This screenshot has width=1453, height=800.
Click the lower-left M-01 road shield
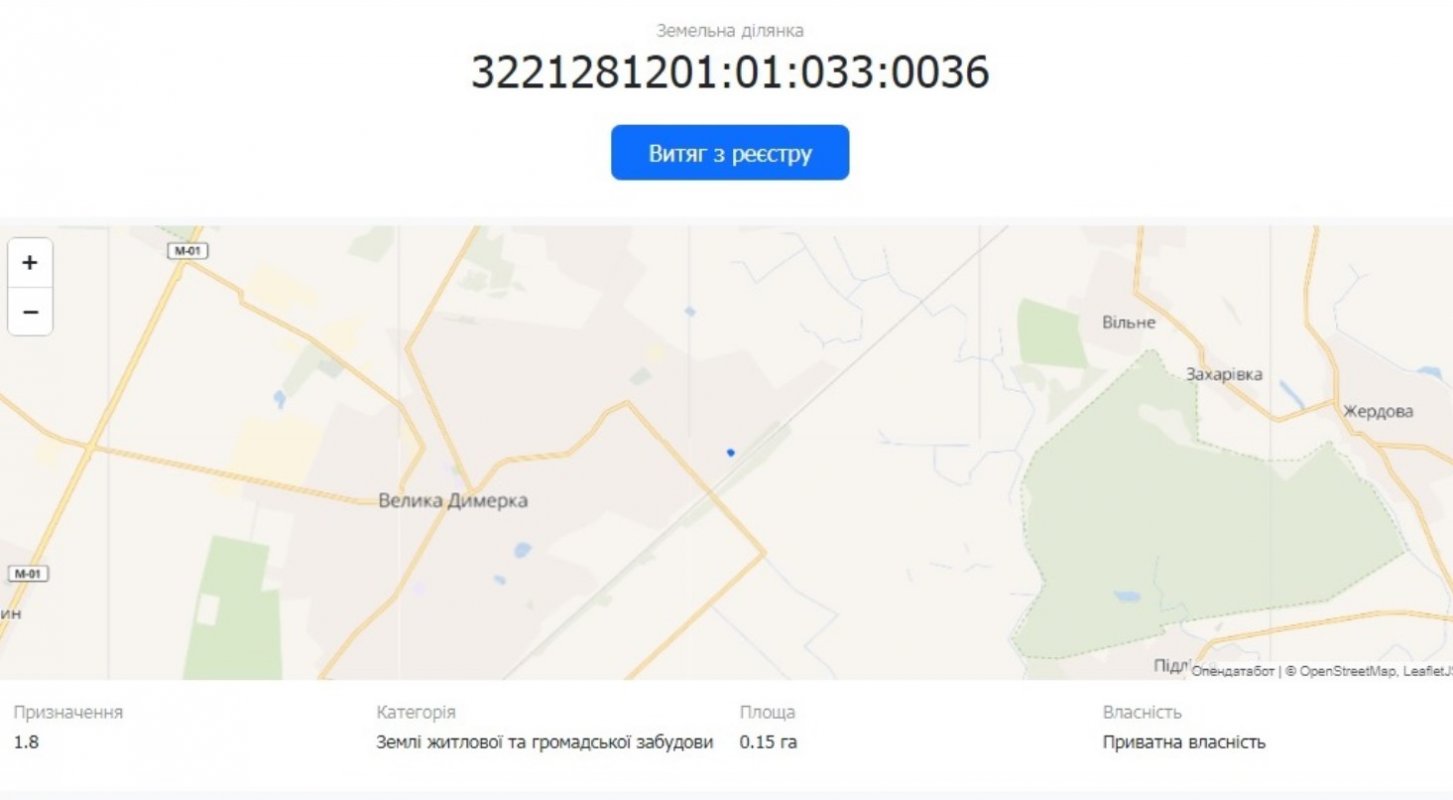tap(29, 574)
